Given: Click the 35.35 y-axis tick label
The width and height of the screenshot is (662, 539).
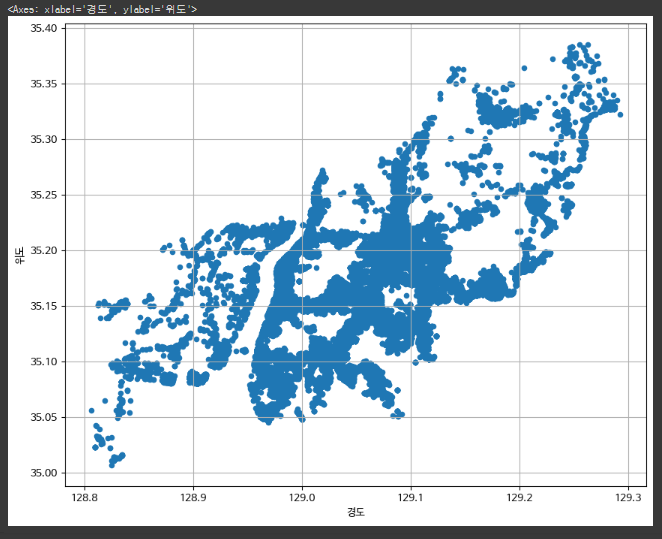Looking at the screenshot, I should click(43, 84).
